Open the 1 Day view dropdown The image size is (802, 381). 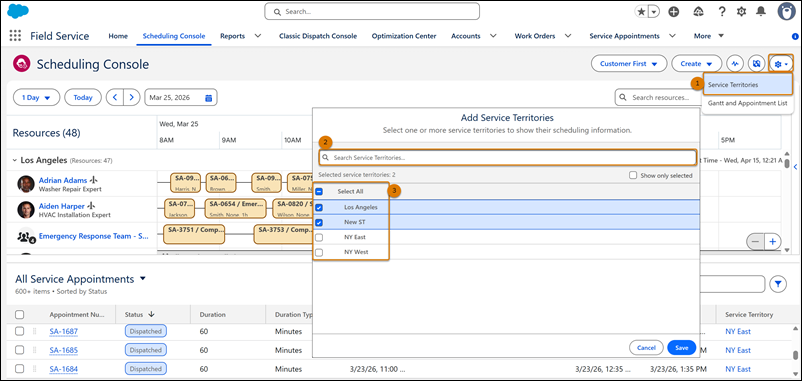[x=36, y=98]
